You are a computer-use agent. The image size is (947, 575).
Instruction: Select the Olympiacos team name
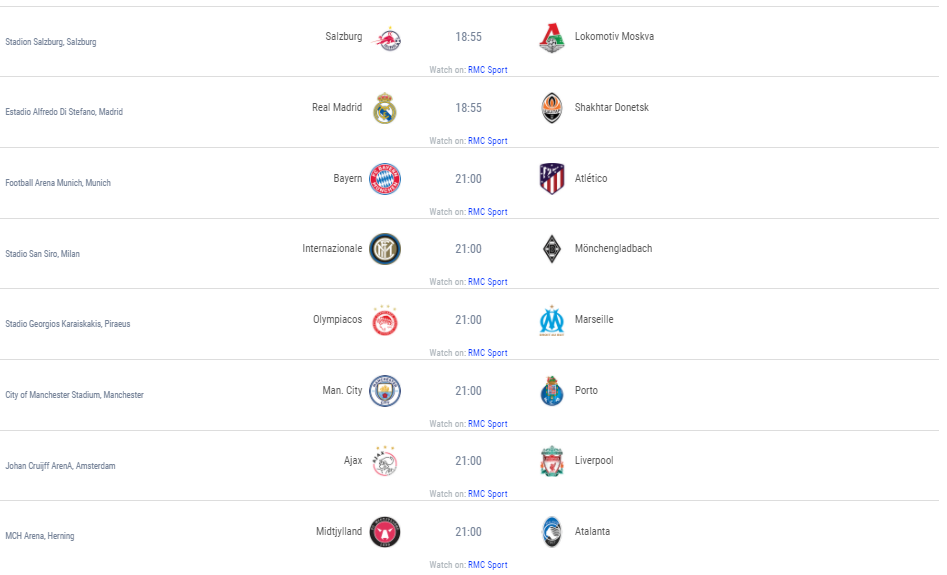(x=338, y=320)
